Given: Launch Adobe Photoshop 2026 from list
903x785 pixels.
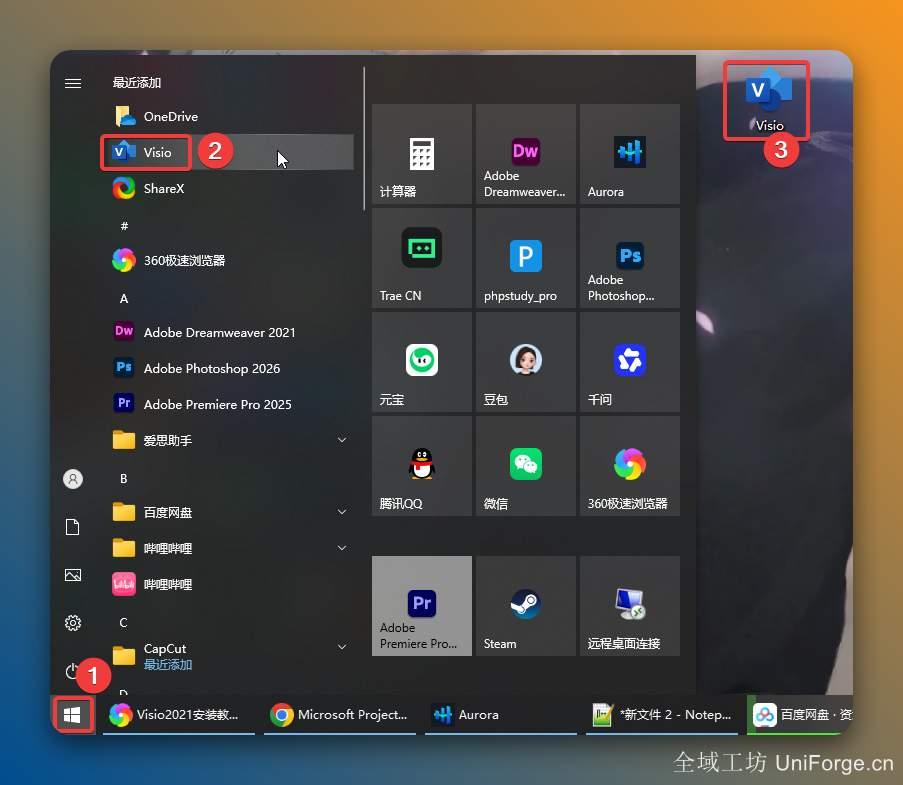Looking at the screenshot, I should (227, 368).
